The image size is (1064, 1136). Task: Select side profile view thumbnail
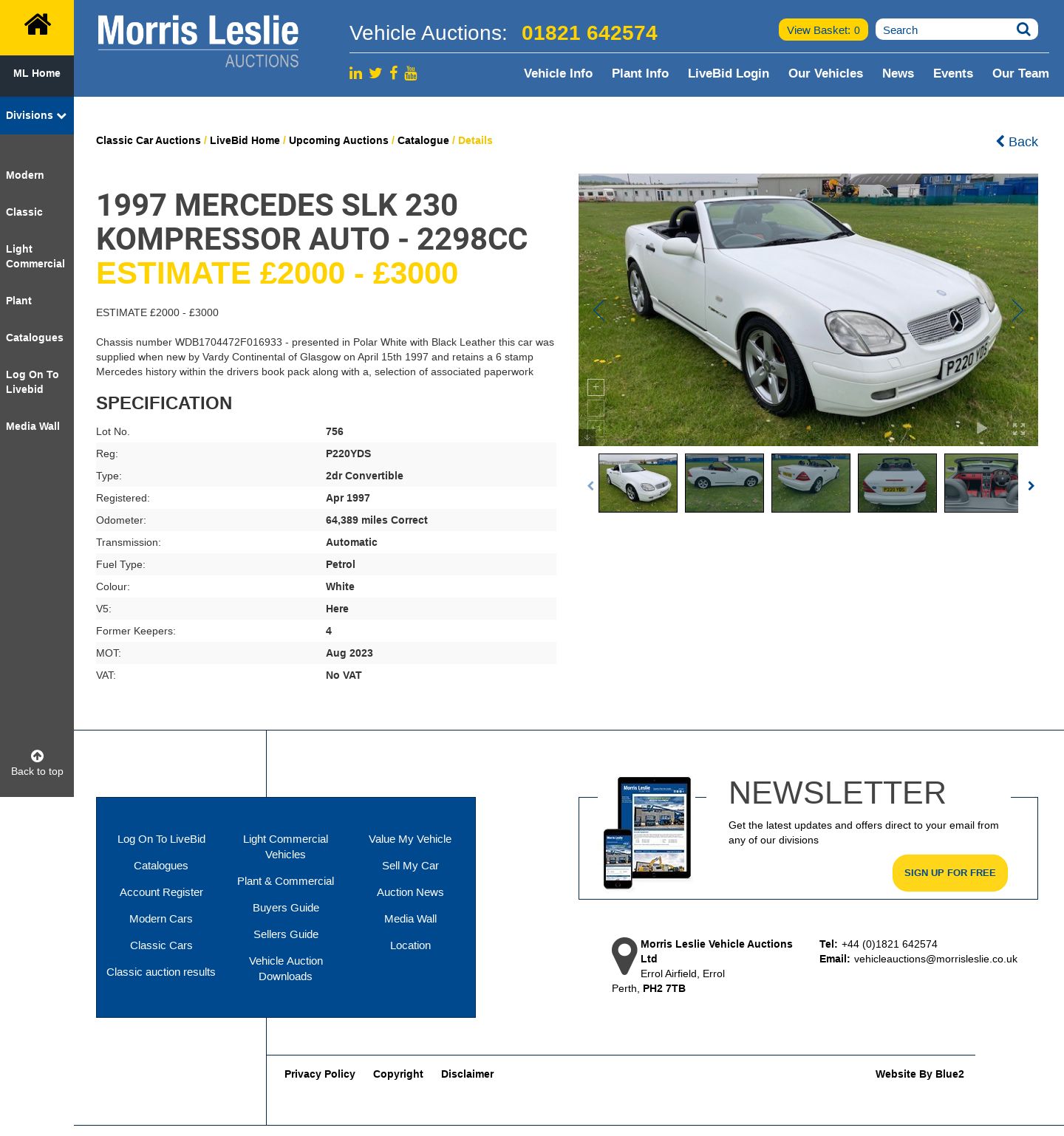pyautogui.click(x=724, y=483)
